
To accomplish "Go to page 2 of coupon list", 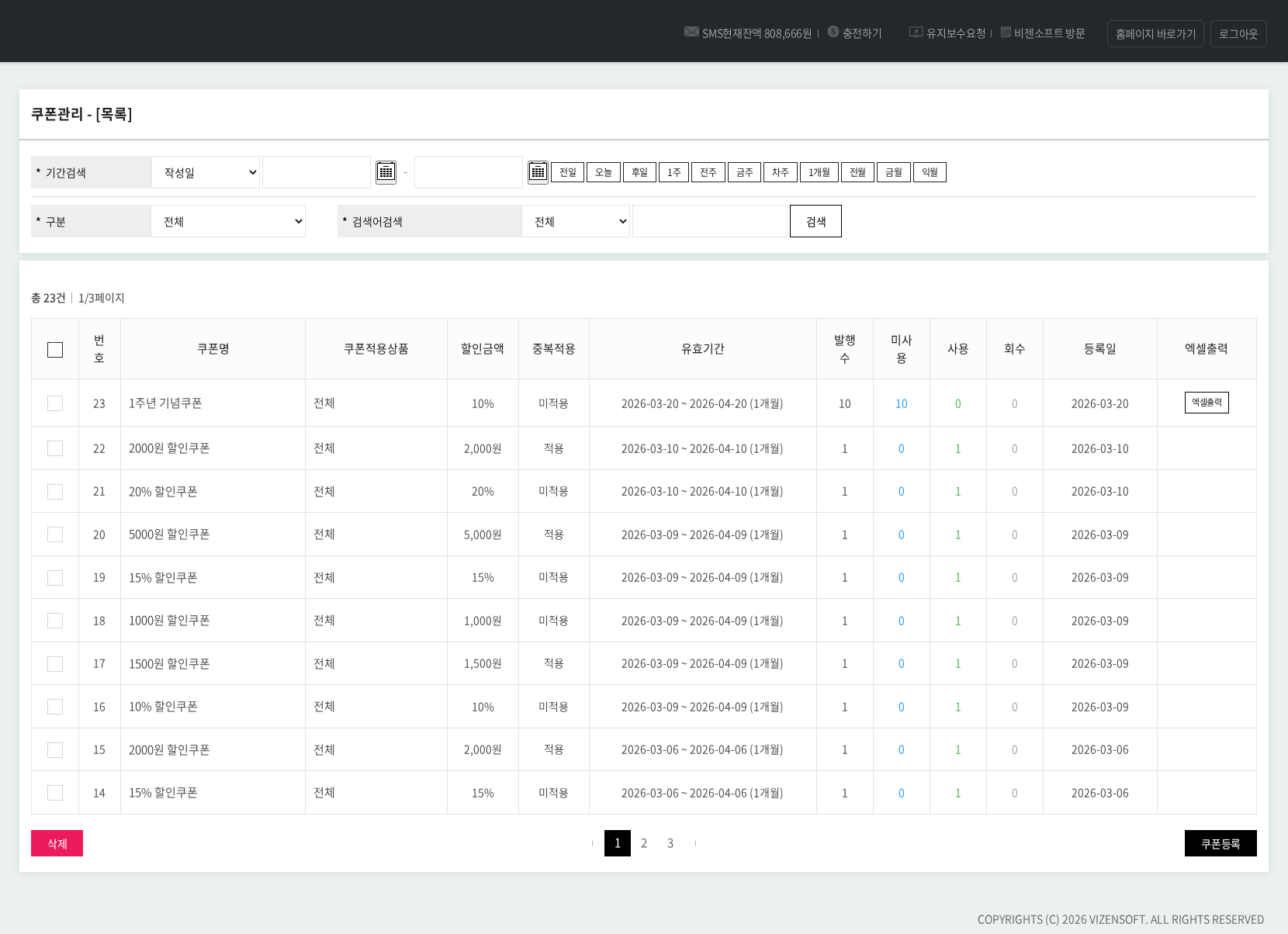I will [644, 843].
